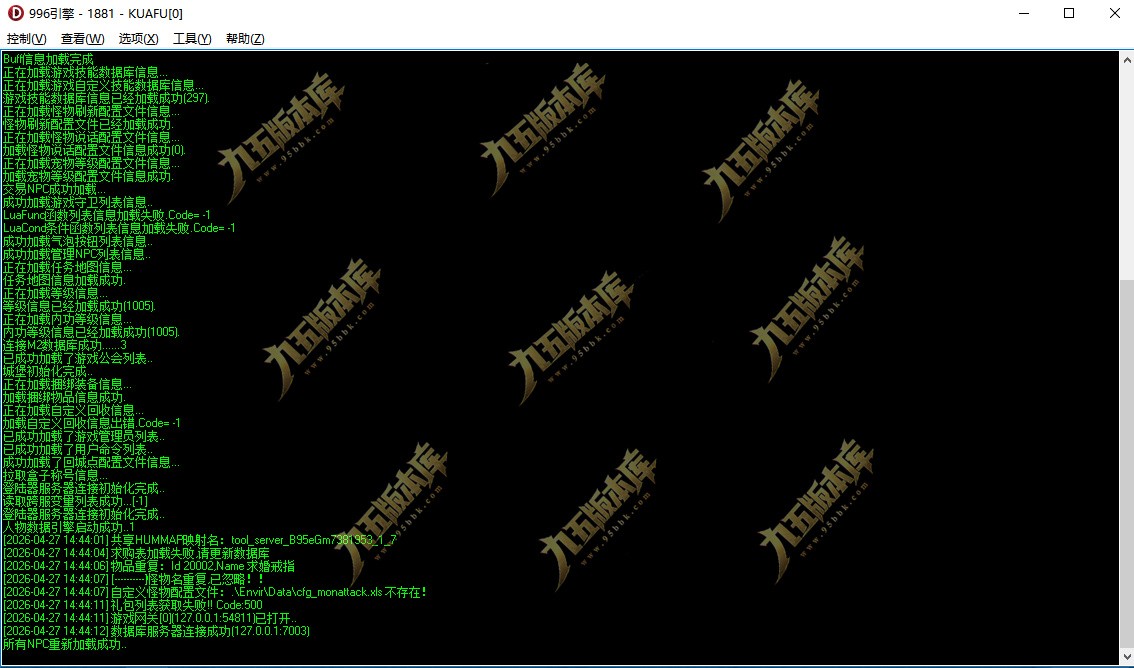1134x668 pixels.
Task: Click log line '任务地图信息加载成功.'
Action: (x=64, y=281)
